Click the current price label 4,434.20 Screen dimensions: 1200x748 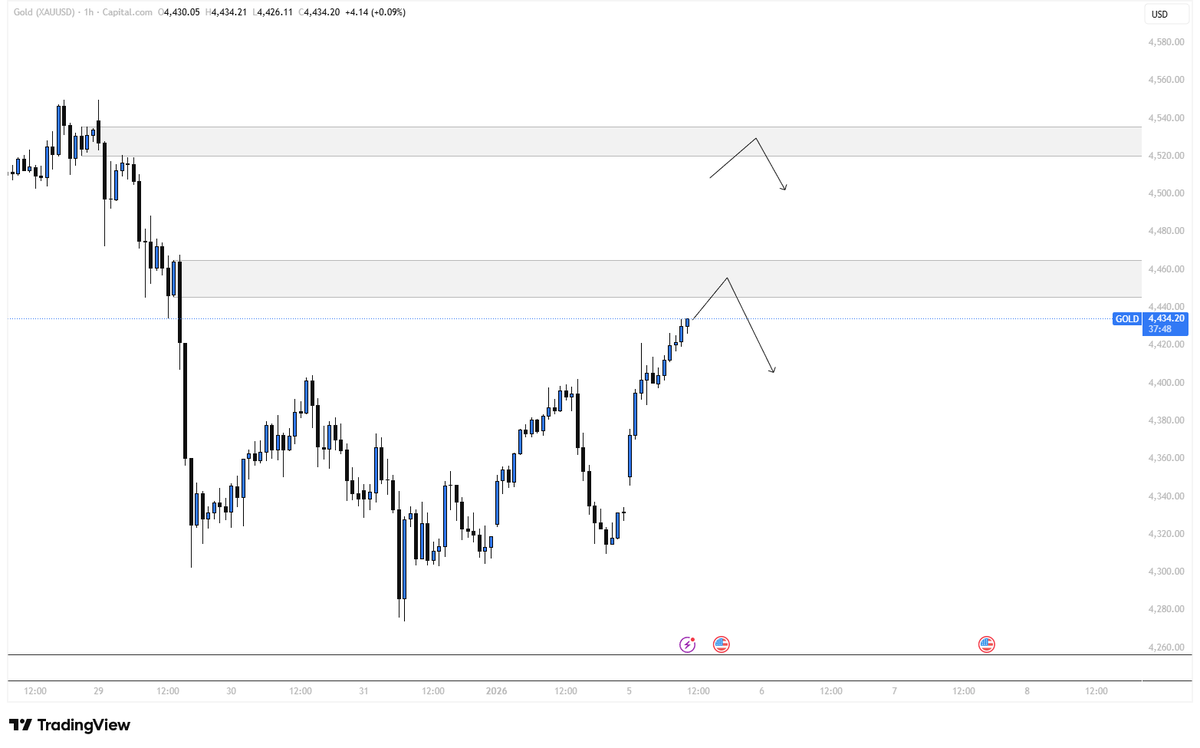click(x=1167, y=318)
